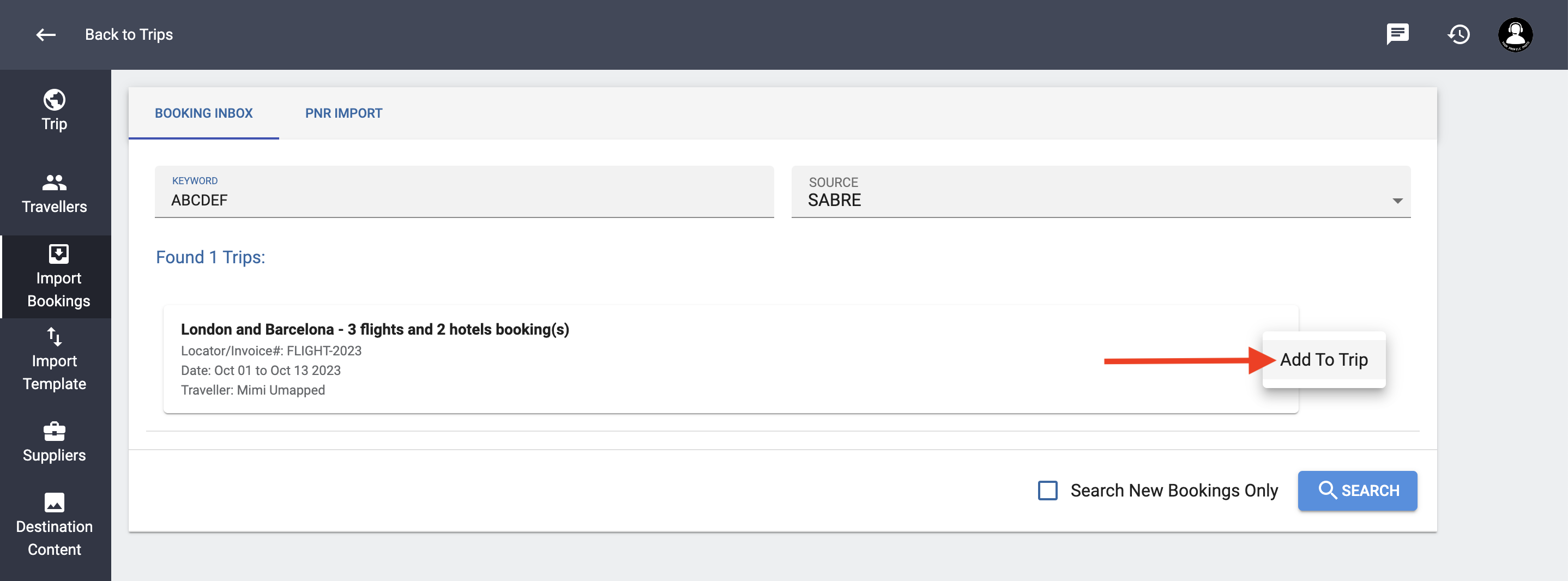Click the magnifier icon in Search button

[1327, 490]
